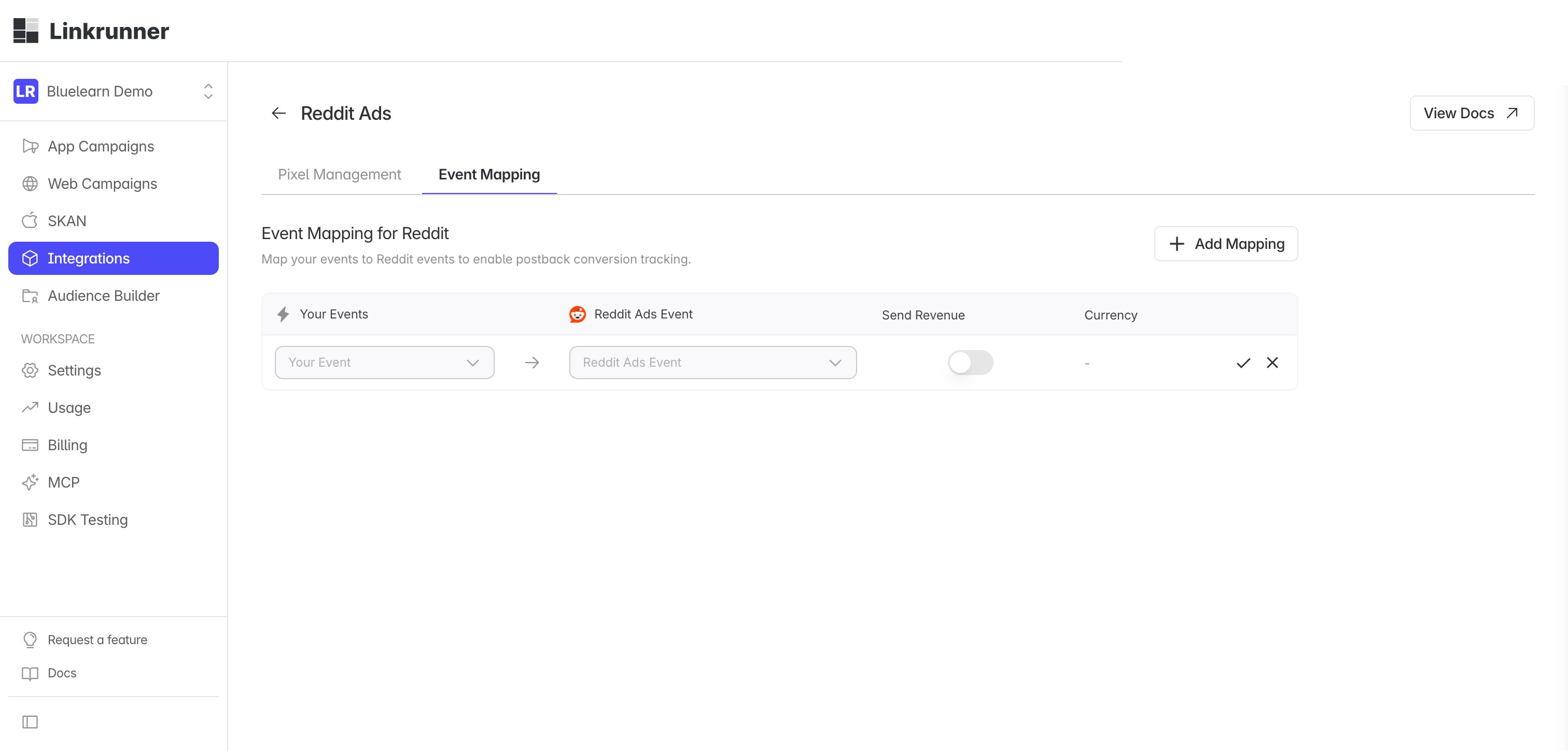Click the LR workspace avatar

point(25,91)
